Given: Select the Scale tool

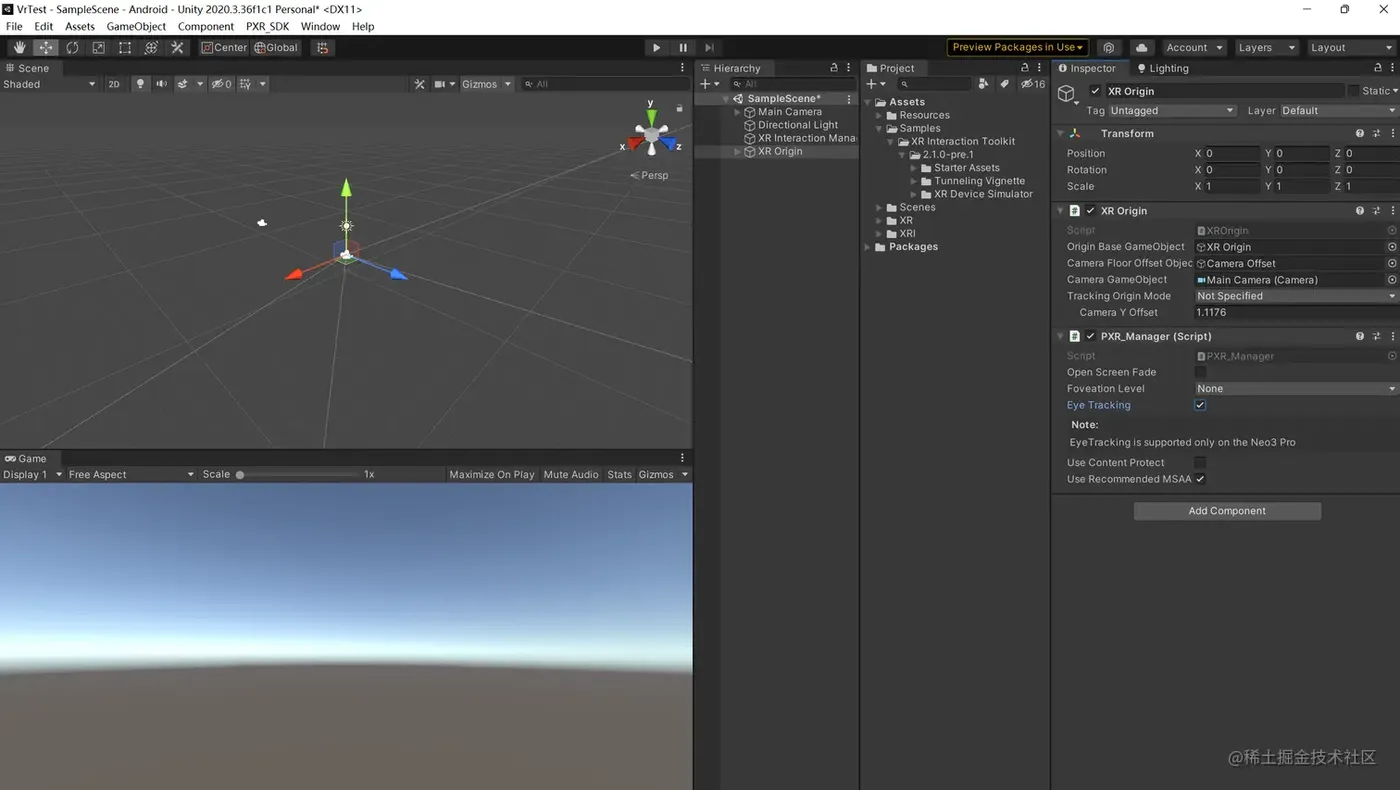Looking at the screenshot, I should click(x=98, y=47).
